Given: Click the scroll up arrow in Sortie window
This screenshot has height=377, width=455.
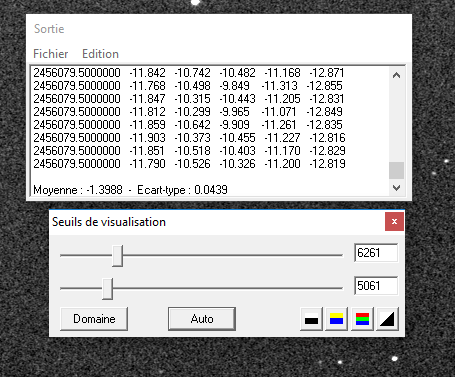Looking at the screenshot, I should pyautogui.click(x=396, y=75).
